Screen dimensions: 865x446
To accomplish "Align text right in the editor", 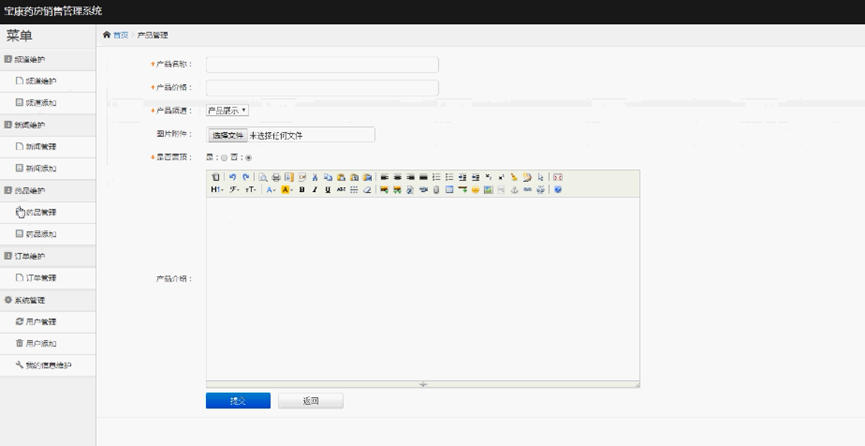I will (410, 177).
